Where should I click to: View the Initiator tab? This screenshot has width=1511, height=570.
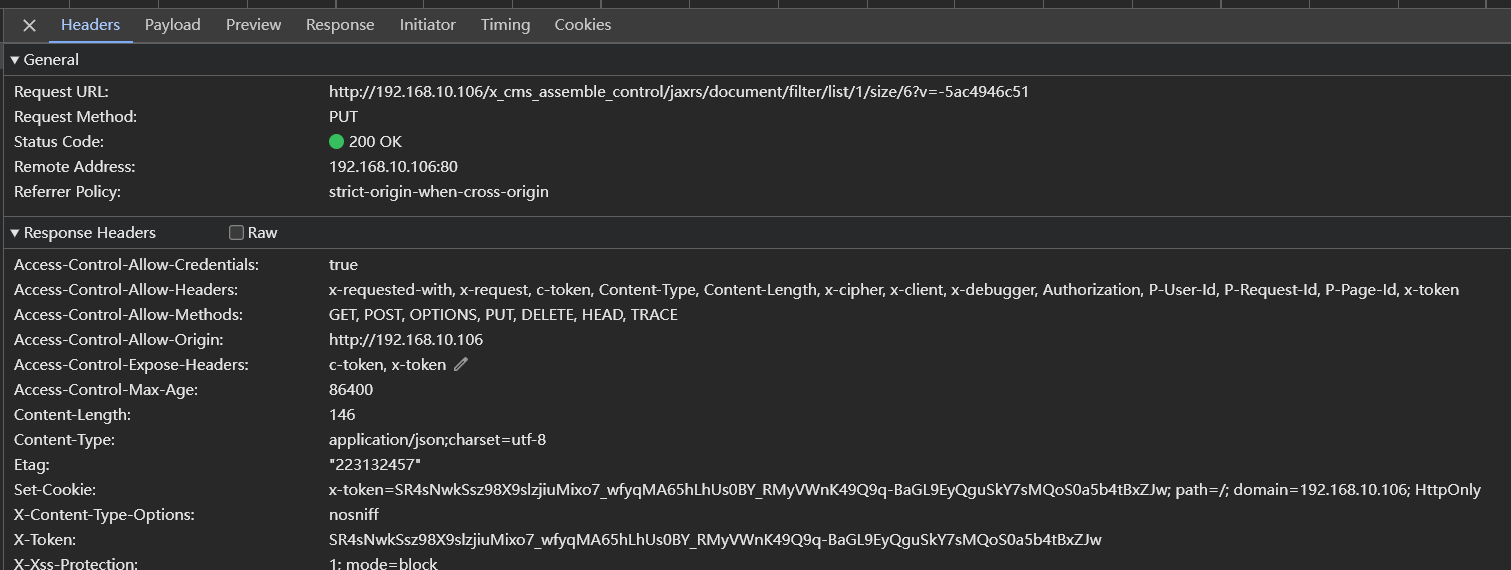point(427,25)
